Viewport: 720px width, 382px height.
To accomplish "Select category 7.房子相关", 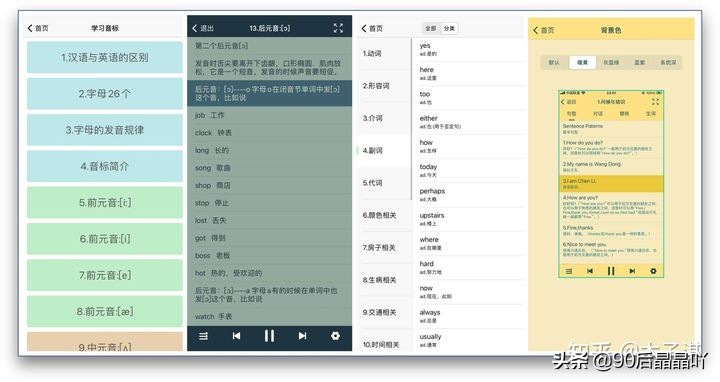I will click(384, 247).
